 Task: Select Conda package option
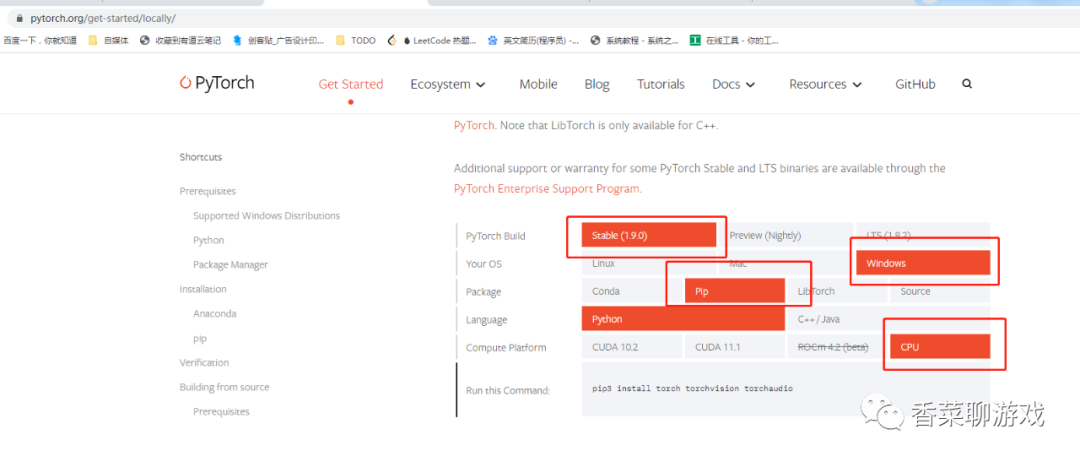(x=632, y=291)
